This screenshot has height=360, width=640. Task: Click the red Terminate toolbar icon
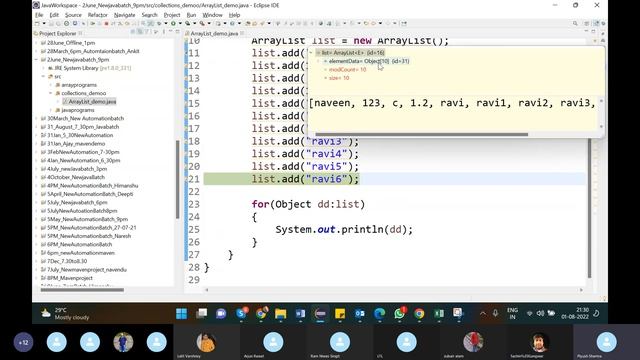[x=106, y=23]
